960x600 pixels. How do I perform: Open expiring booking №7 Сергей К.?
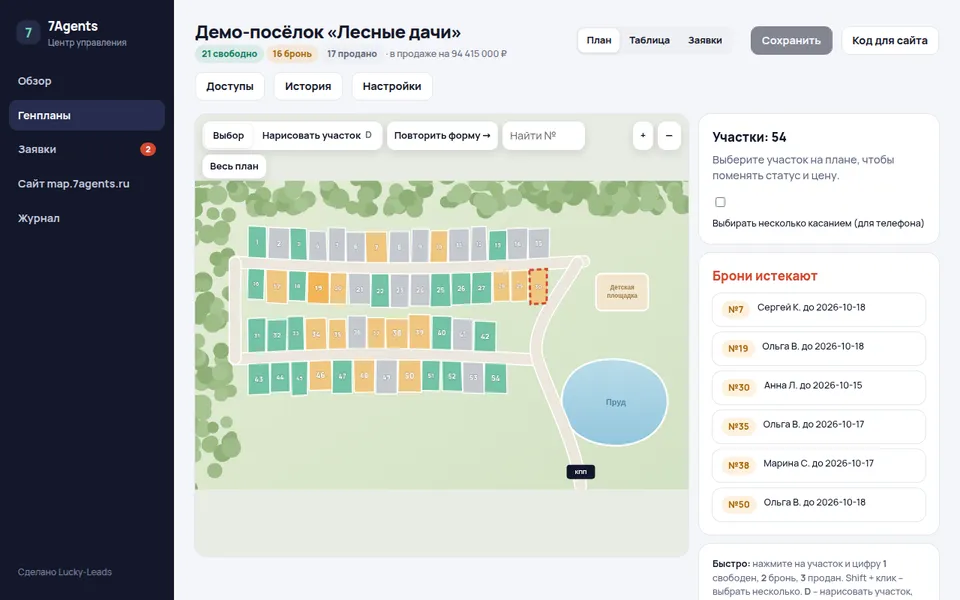point(819,309)
